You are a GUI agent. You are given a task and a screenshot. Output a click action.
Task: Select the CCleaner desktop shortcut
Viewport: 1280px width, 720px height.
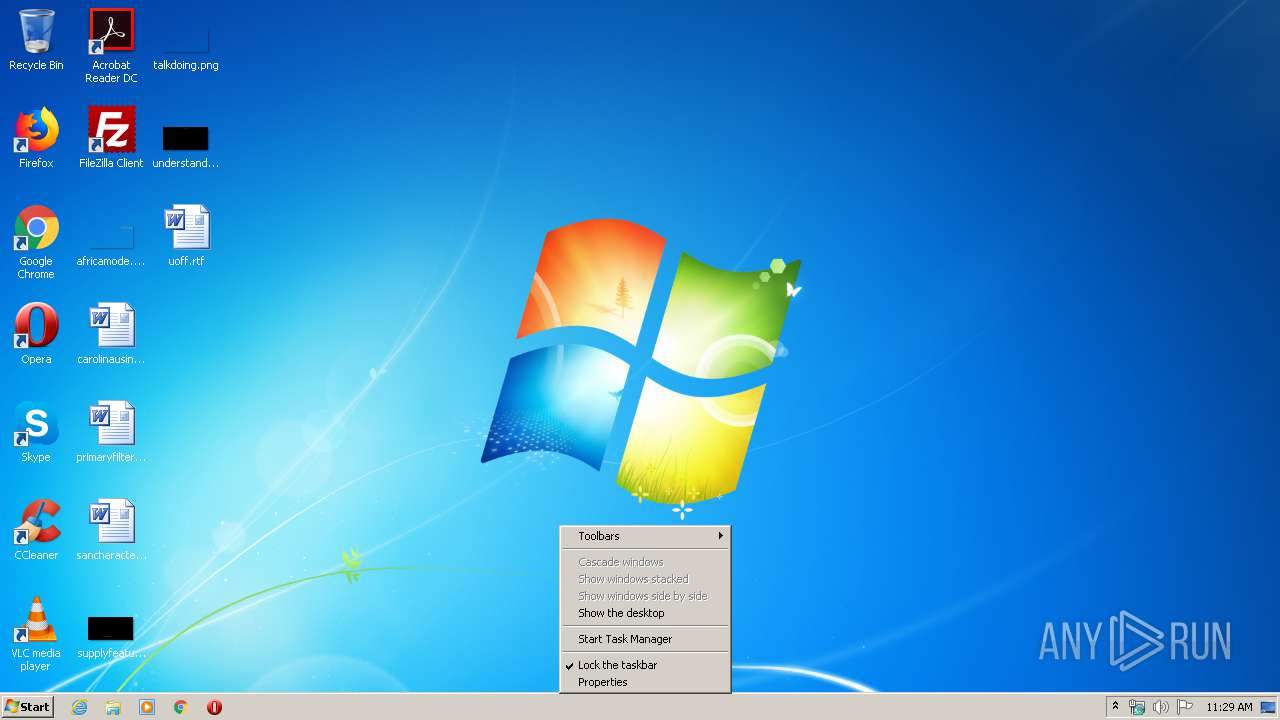click(36, 530)
